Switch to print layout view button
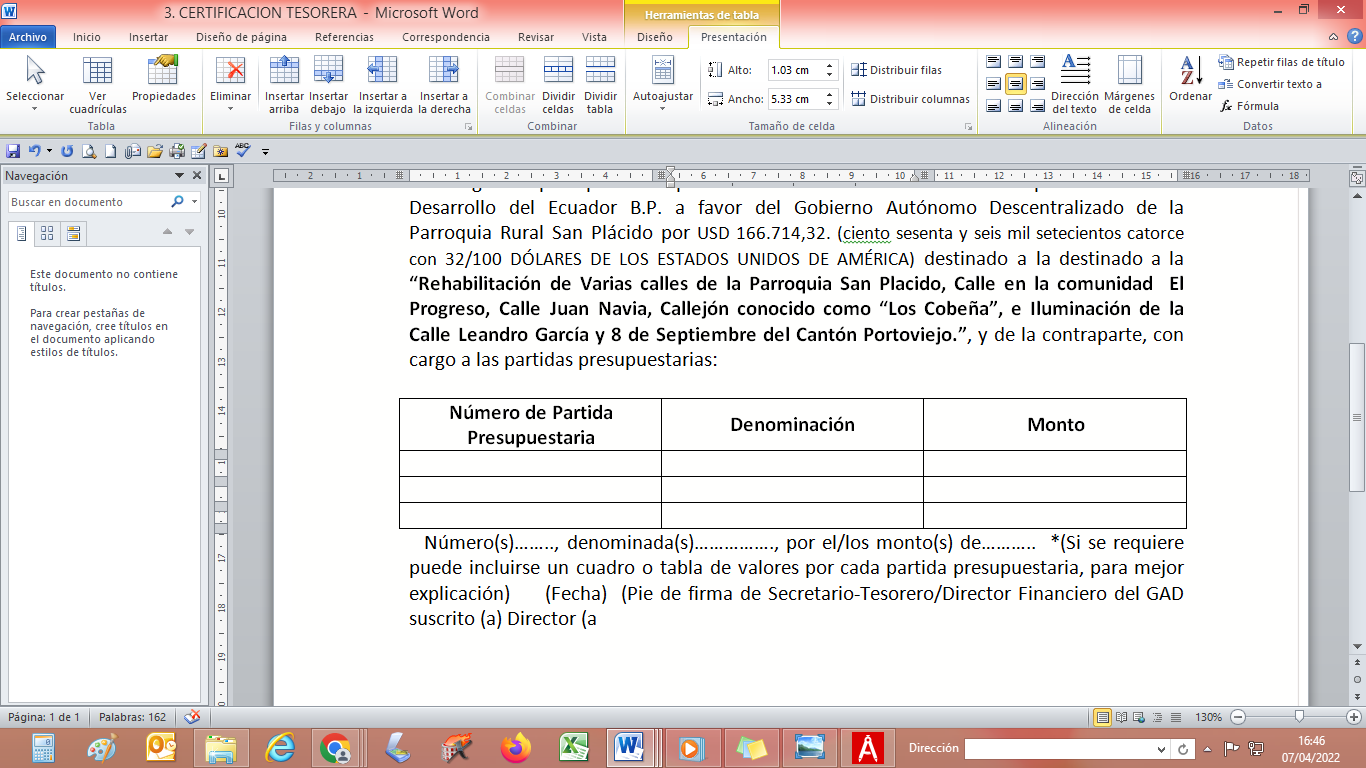1366x768 pixels. click(1103, 717)
